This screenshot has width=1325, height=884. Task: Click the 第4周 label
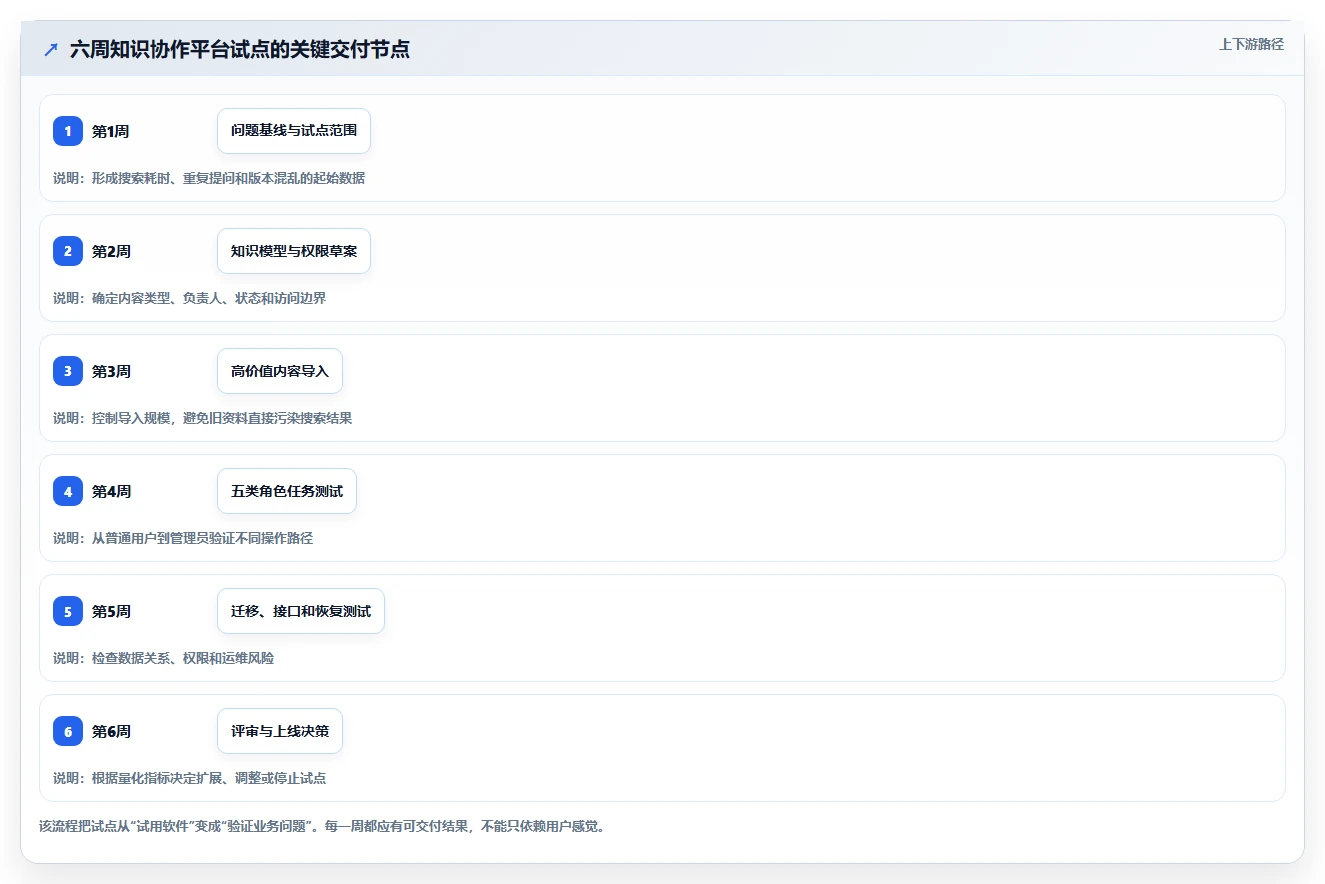click(x=111, y=491)
